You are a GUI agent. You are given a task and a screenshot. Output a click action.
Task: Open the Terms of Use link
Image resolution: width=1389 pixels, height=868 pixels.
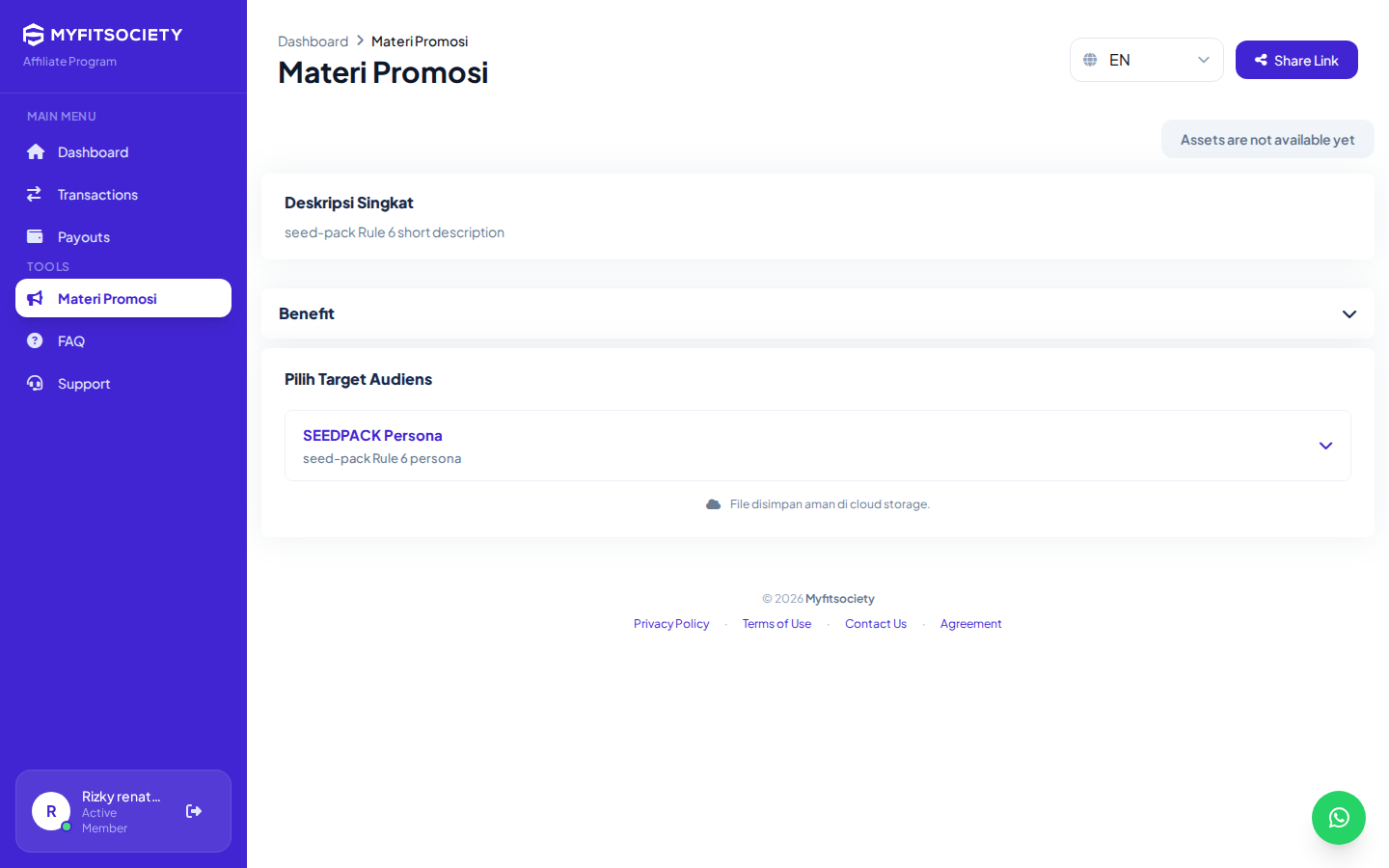(x=776, y=624)
